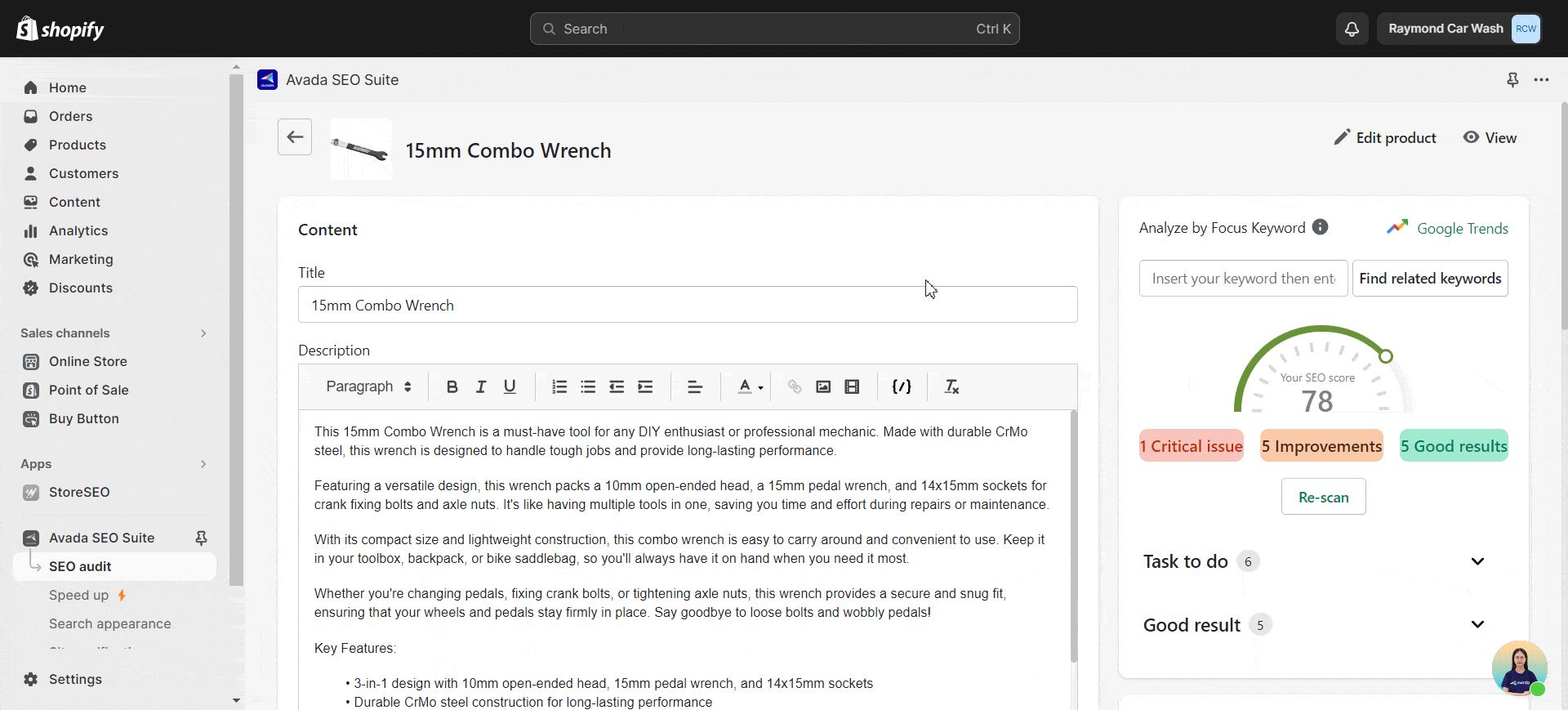
Task: Click the clear formatting icon
Action: coord(951,386)
